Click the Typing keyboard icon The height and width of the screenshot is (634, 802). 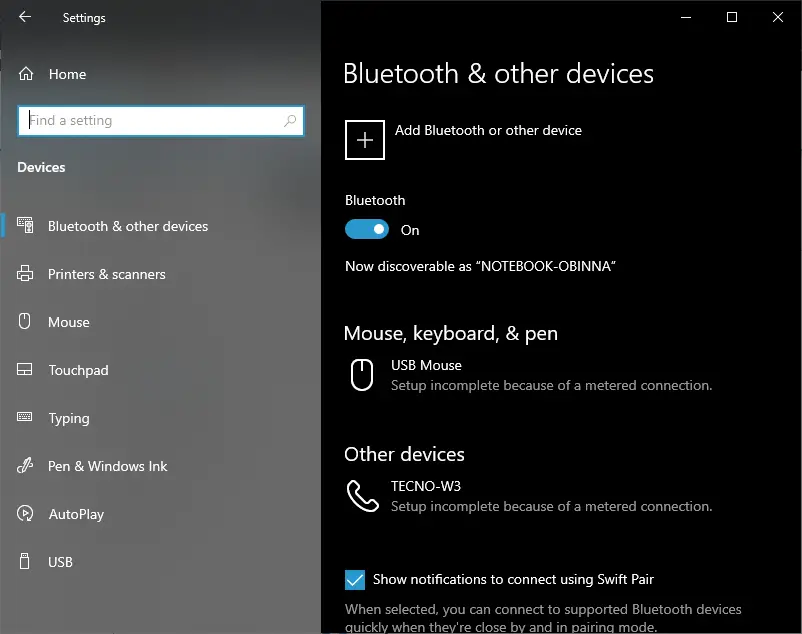[x=24, y=417]
